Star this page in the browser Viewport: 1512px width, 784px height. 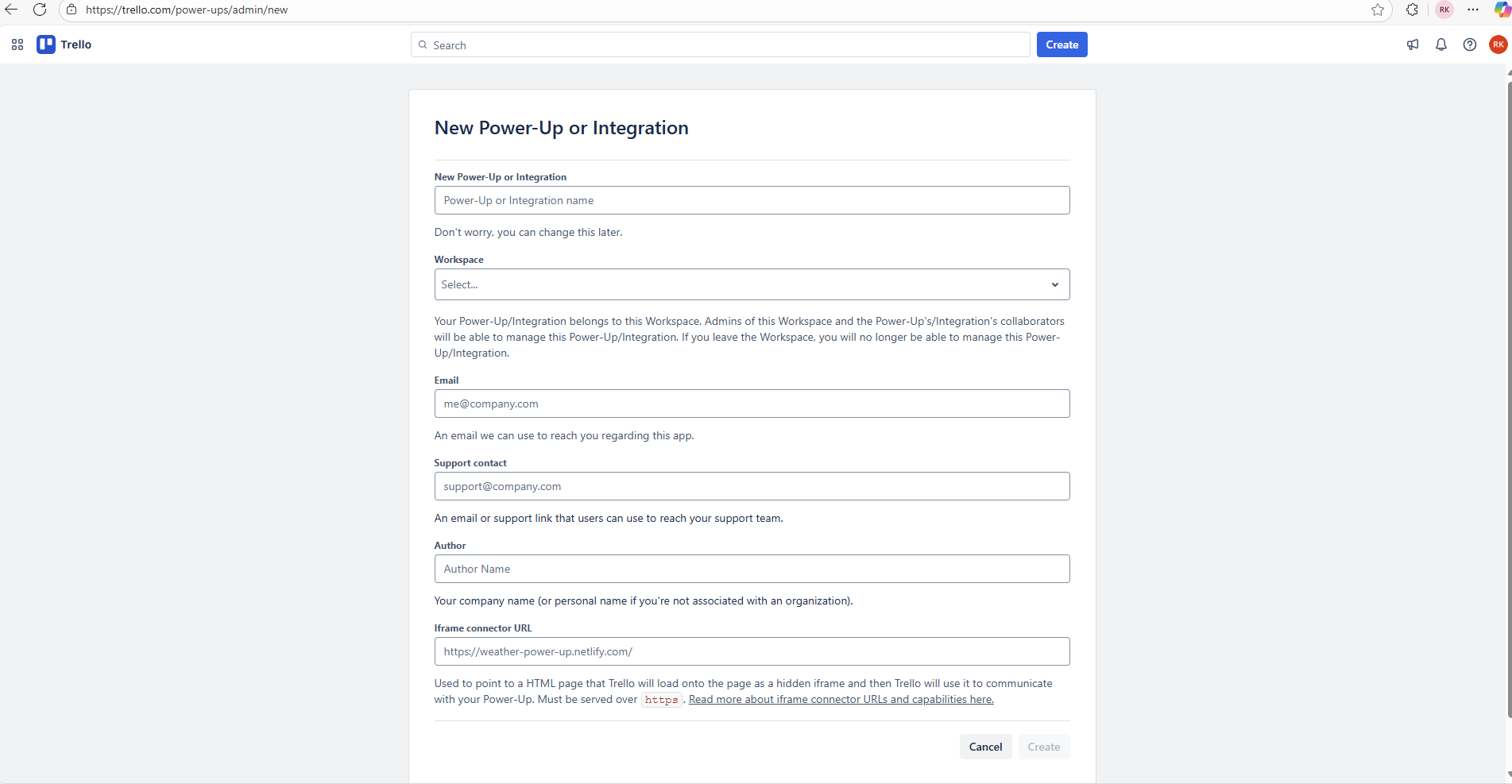tap(1379, 10)
